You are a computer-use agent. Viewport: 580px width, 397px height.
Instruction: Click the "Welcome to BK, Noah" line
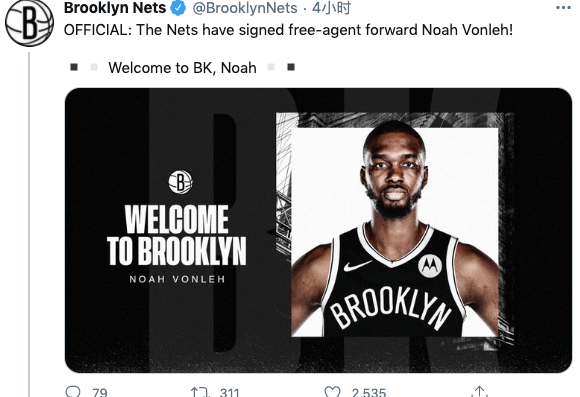coord(182,68)
